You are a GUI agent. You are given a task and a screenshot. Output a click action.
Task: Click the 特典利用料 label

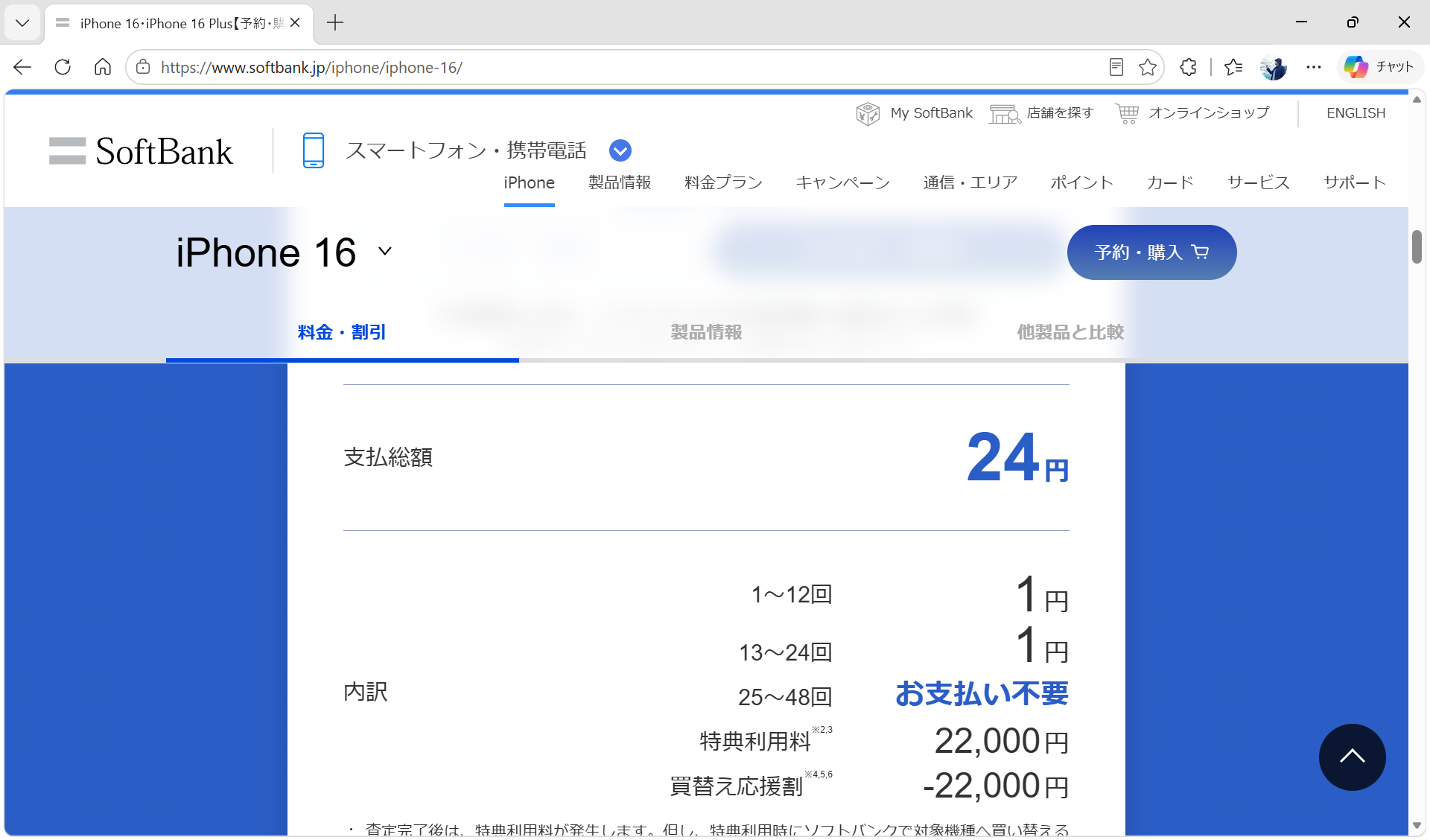pyautogui.click(x=754, y=742)
